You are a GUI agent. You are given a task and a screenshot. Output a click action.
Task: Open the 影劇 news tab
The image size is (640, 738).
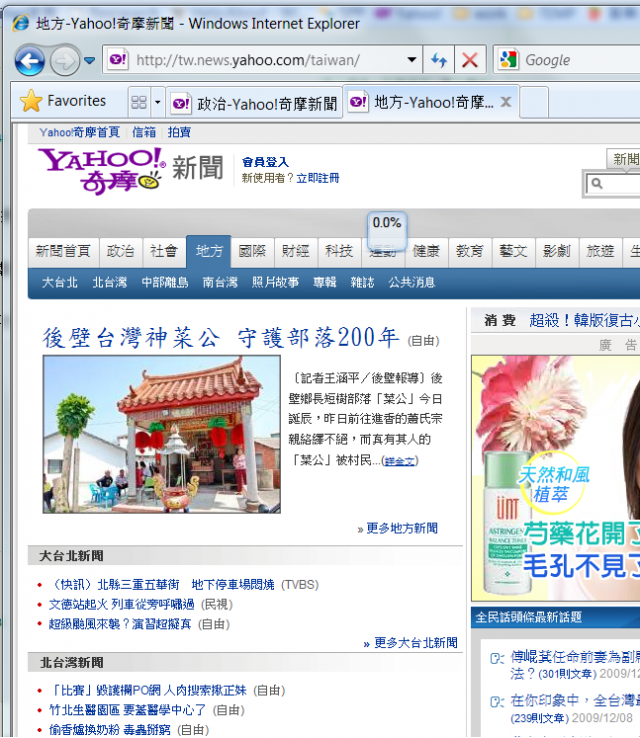click(556, 251)
